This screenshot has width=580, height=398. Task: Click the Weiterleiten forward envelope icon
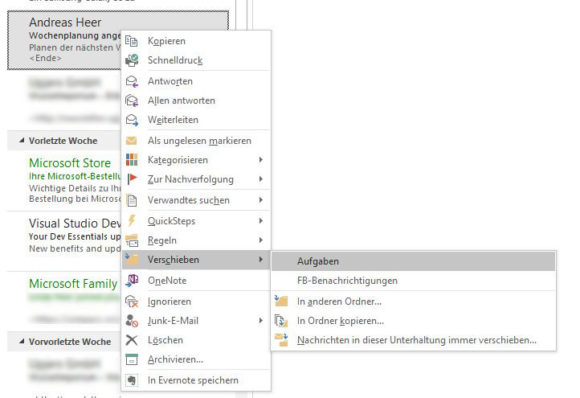(x=132, y=119)
